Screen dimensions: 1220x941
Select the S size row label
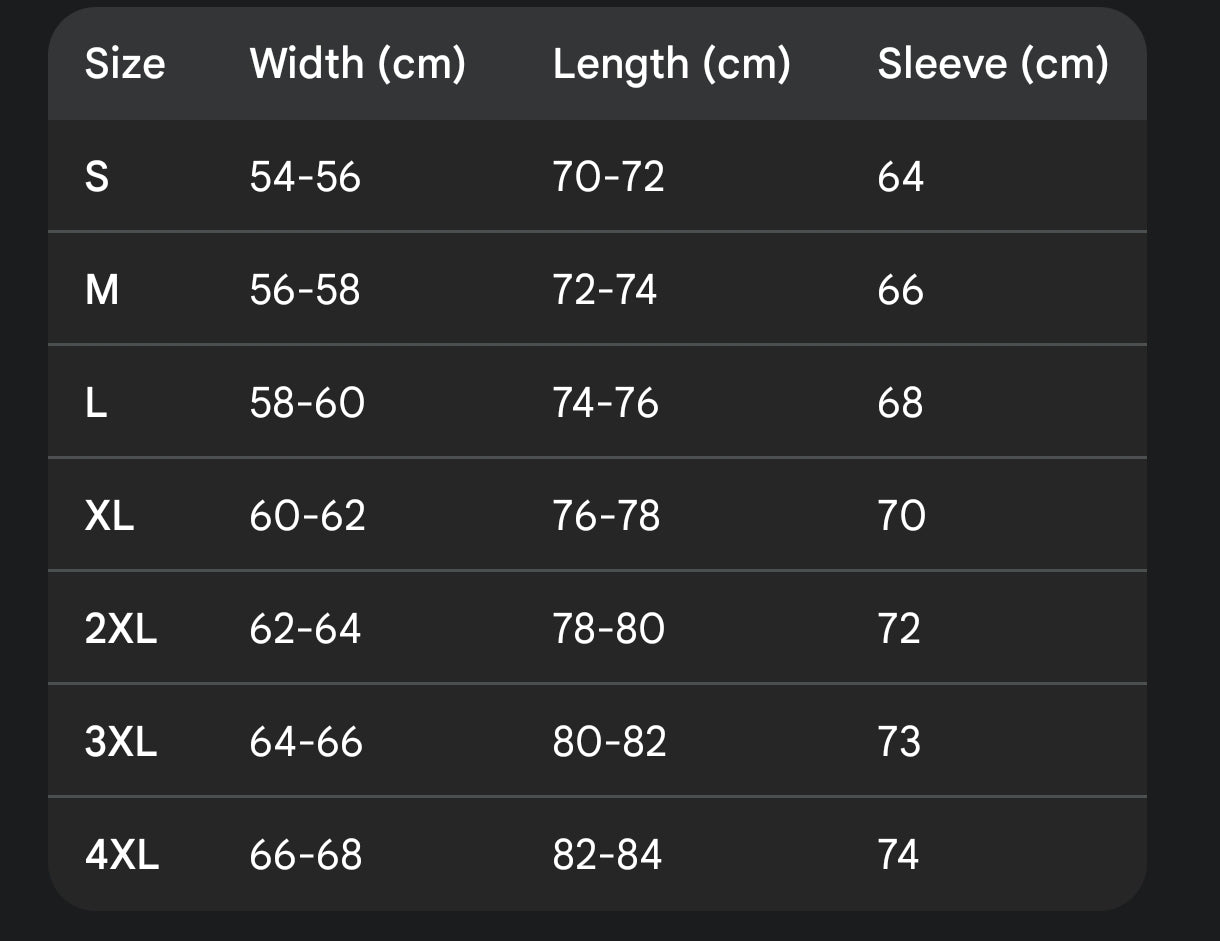coord(97,178)
